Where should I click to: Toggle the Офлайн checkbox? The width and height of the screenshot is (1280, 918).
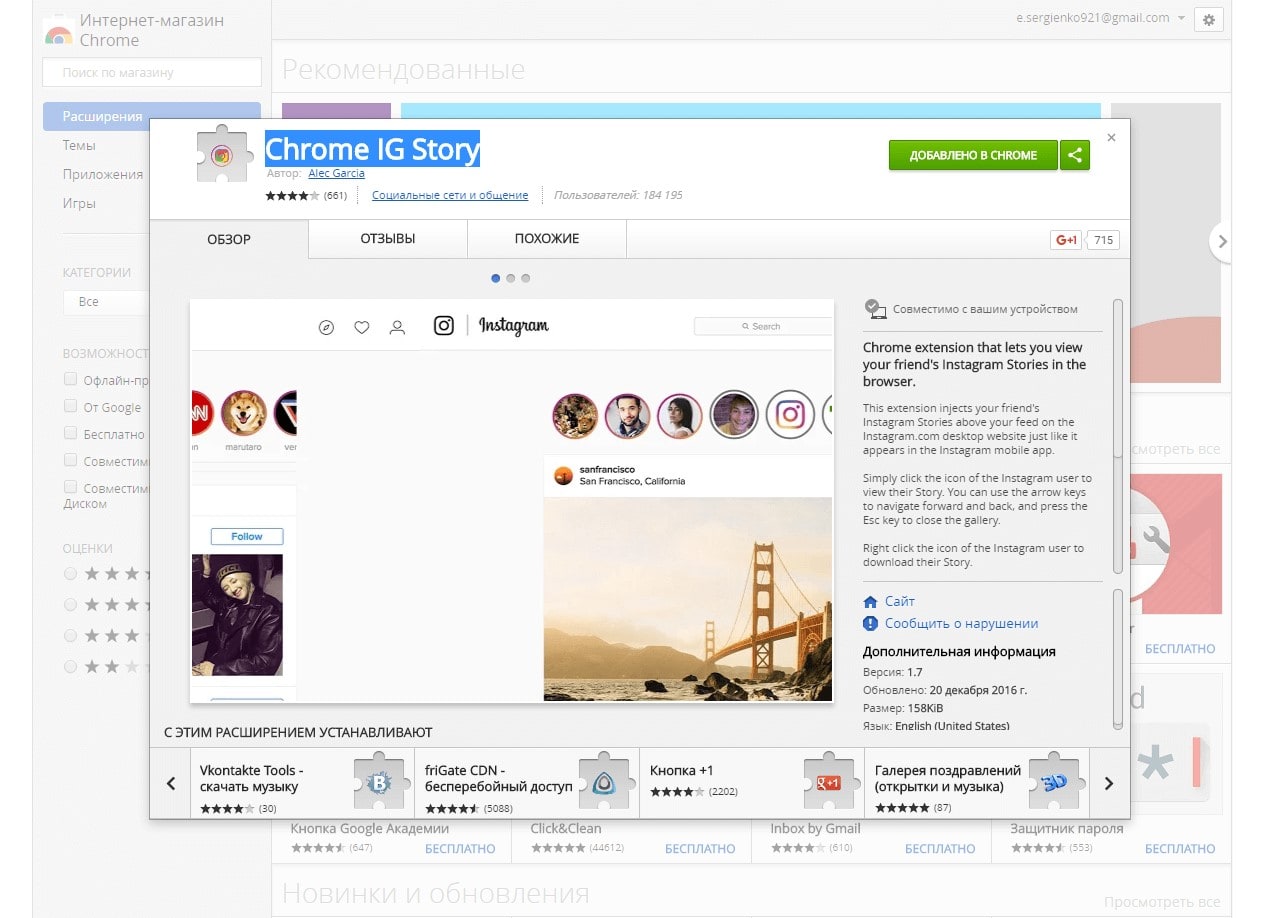70,379
